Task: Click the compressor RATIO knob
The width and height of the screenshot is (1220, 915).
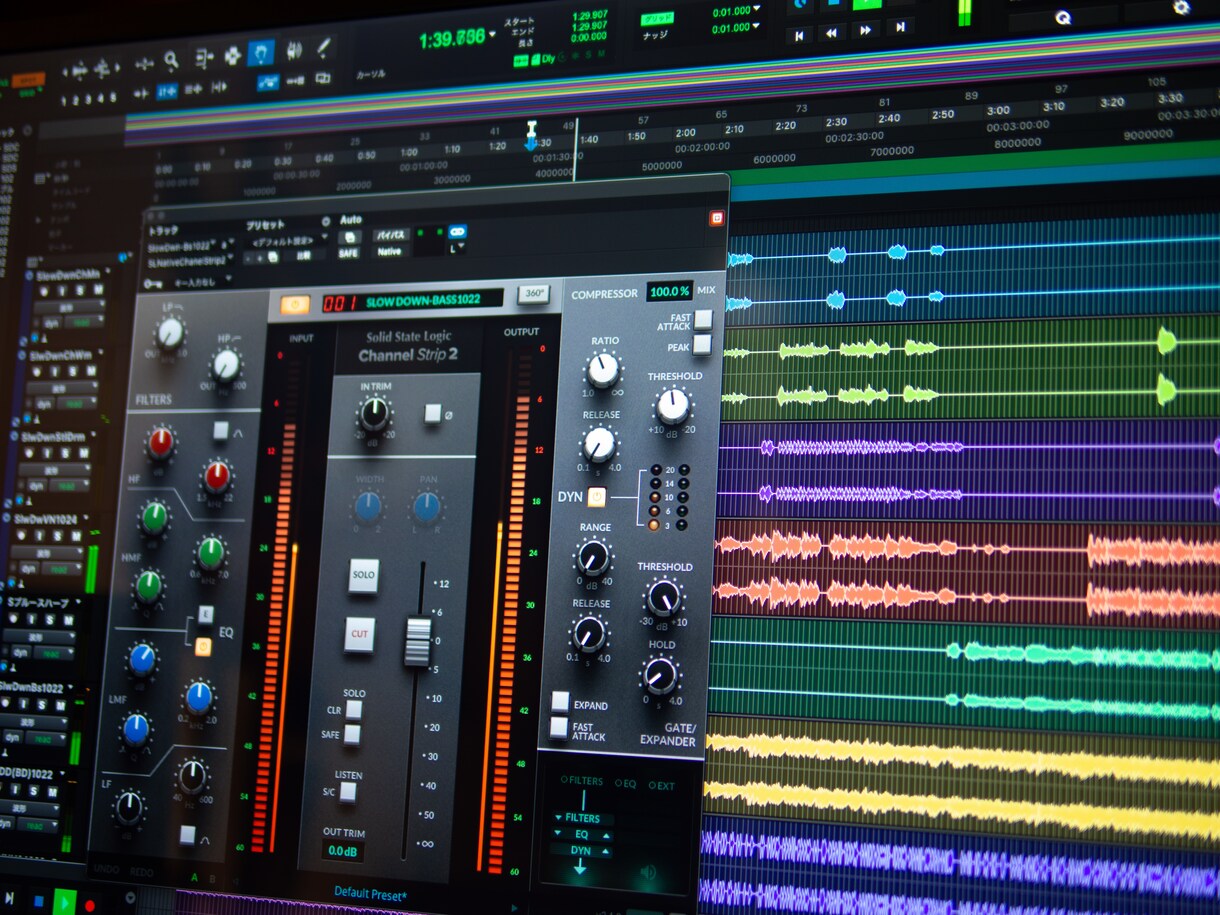Action: coord(603,370)
